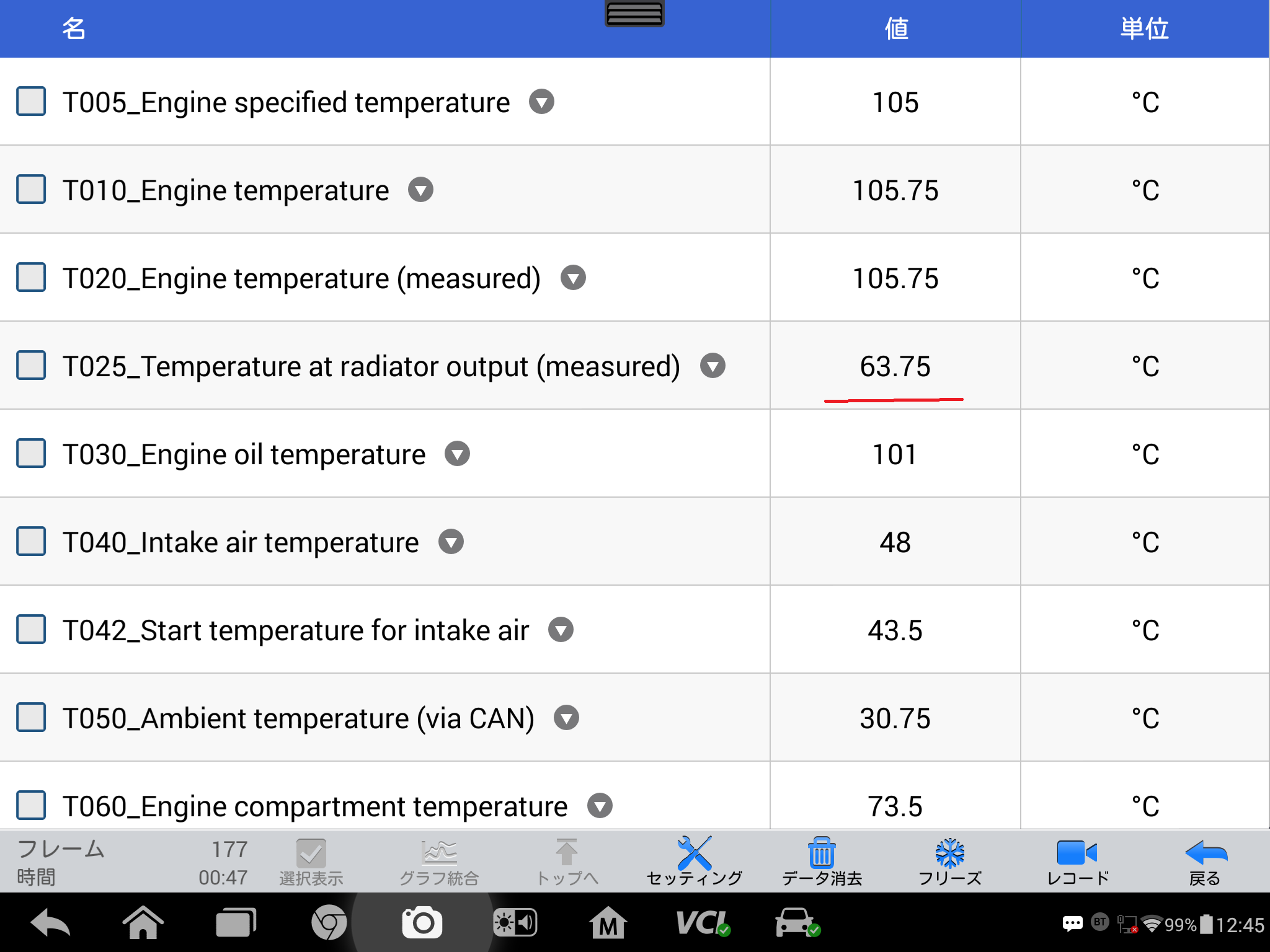Check the T005_Engine specified temperature checkbox

[x=31, y=102]
